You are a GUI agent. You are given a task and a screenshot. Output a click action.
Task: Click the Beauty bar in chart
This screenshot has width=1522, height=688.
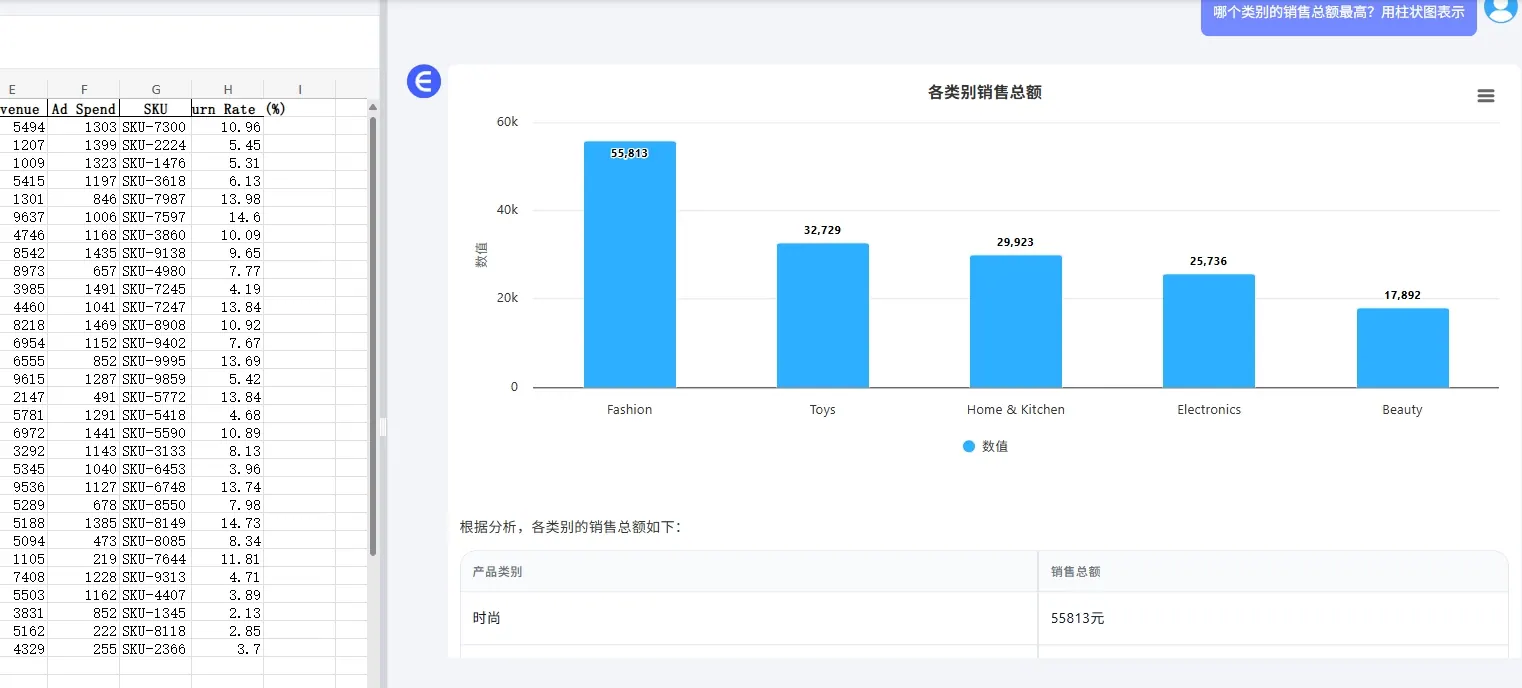[1402, 348]
